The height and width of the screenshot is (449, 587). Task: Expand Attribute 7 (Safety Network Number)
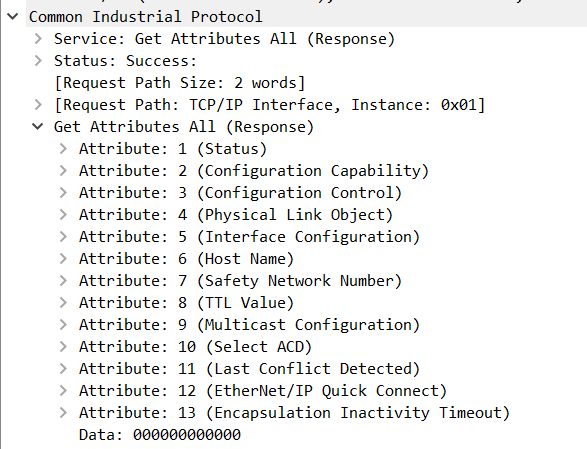[x=63, y=280]
